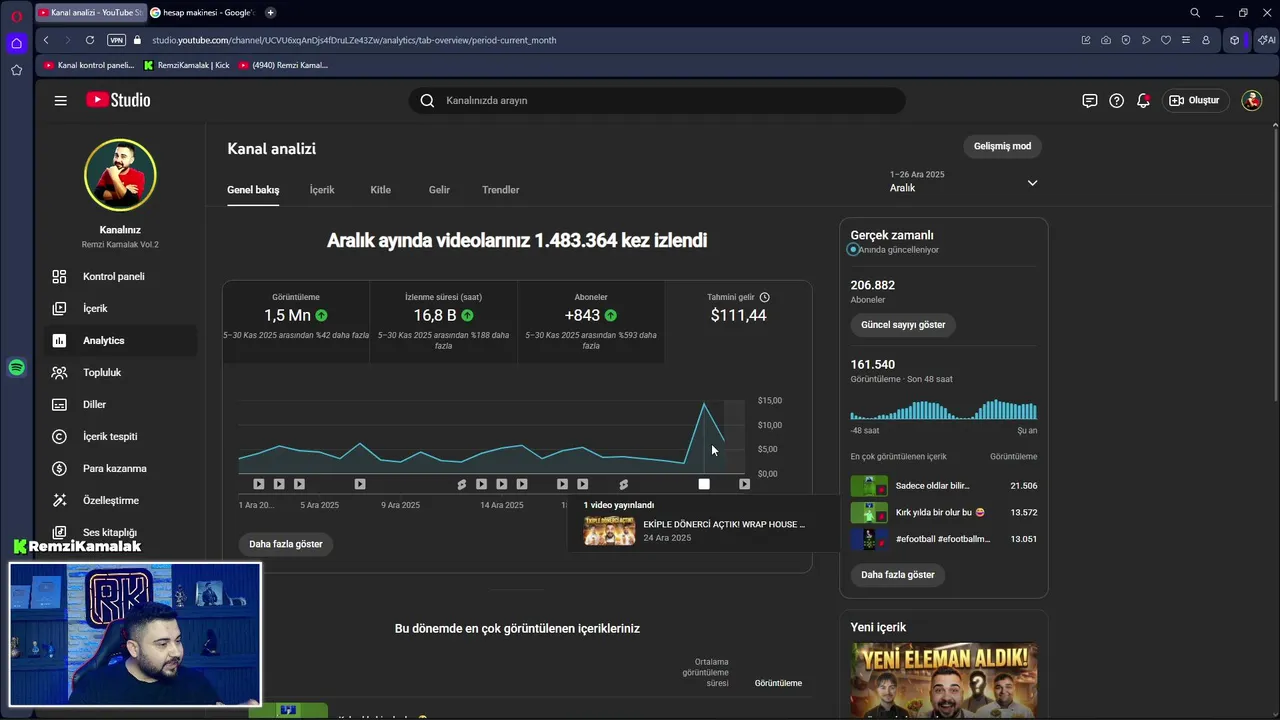
Task: Click the search magnifier icon in Studio
Action: [427, 100]
